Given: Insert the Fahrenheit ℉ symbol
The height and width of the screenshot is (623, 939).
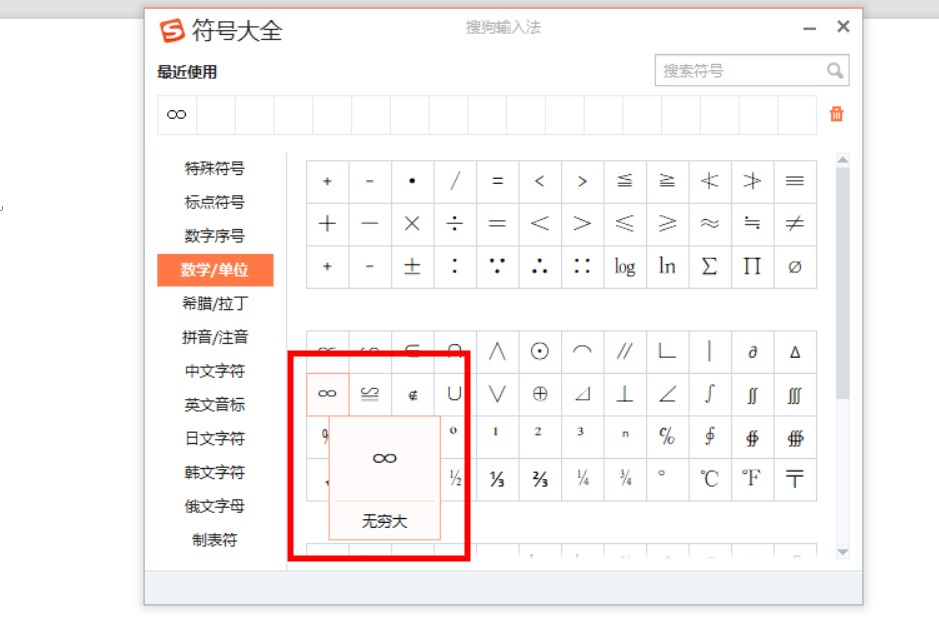Looking at the screenshot, I should coord(752,479).
